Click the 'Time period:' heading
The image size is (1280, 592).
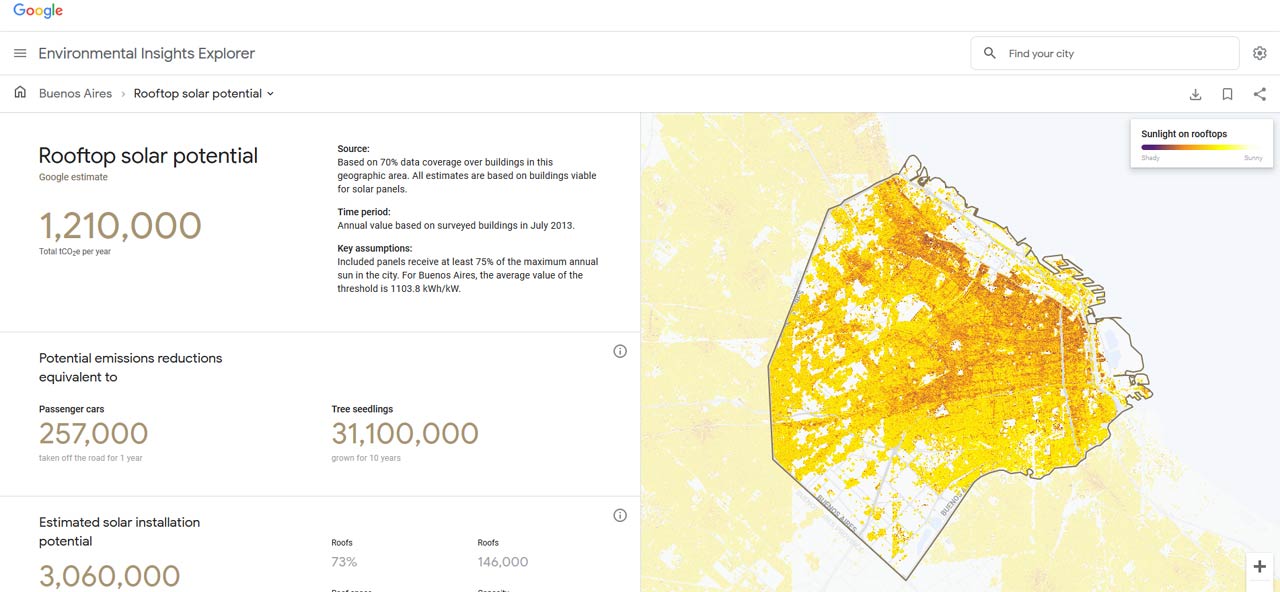click(x=364, y=212)
